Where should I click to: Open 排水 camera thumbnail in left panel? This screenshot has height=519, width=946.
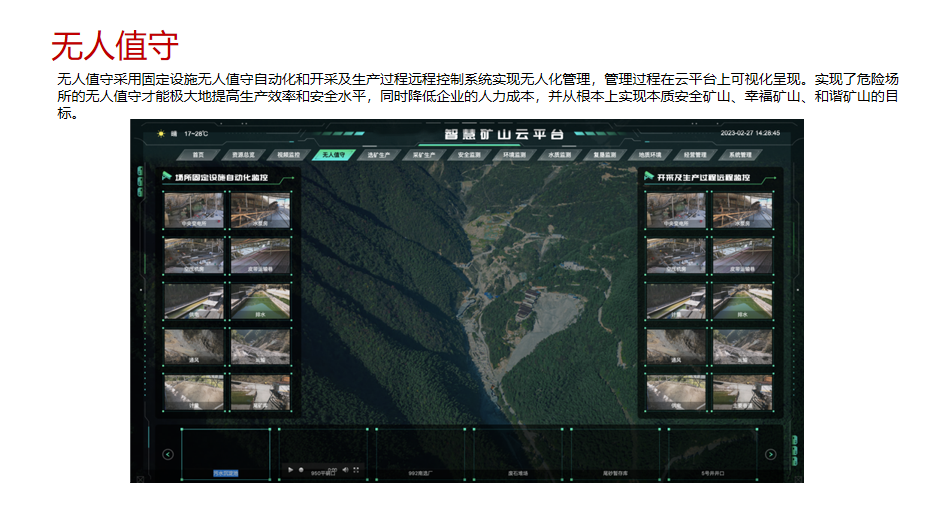[x=260, y=302]
